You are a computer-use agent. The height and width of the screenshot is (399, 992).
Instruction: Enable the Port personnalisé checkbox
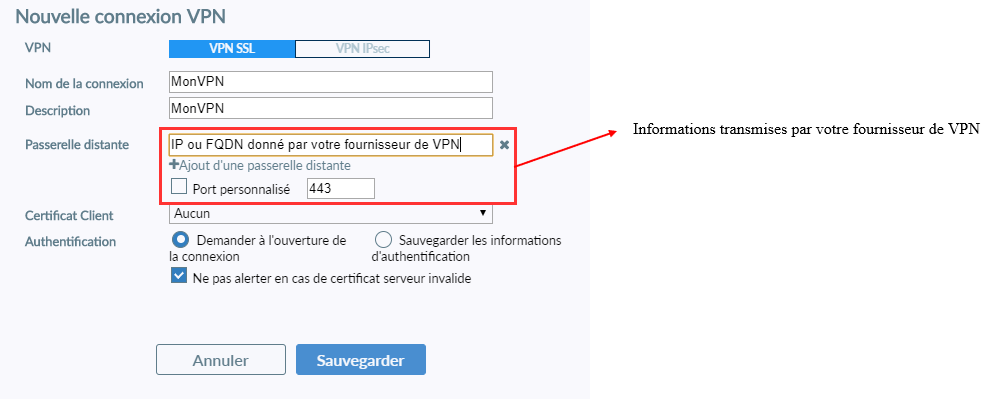[x=179, y=186]
